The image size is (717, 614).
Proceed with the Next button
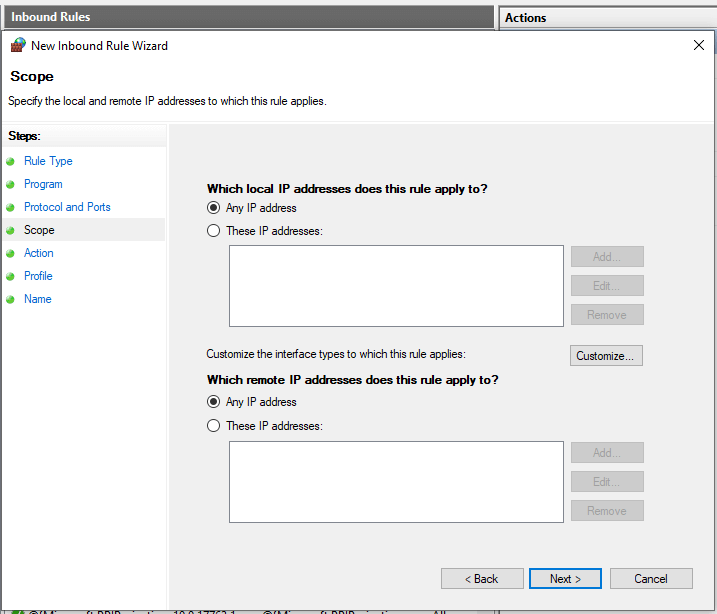click(565, 578)
